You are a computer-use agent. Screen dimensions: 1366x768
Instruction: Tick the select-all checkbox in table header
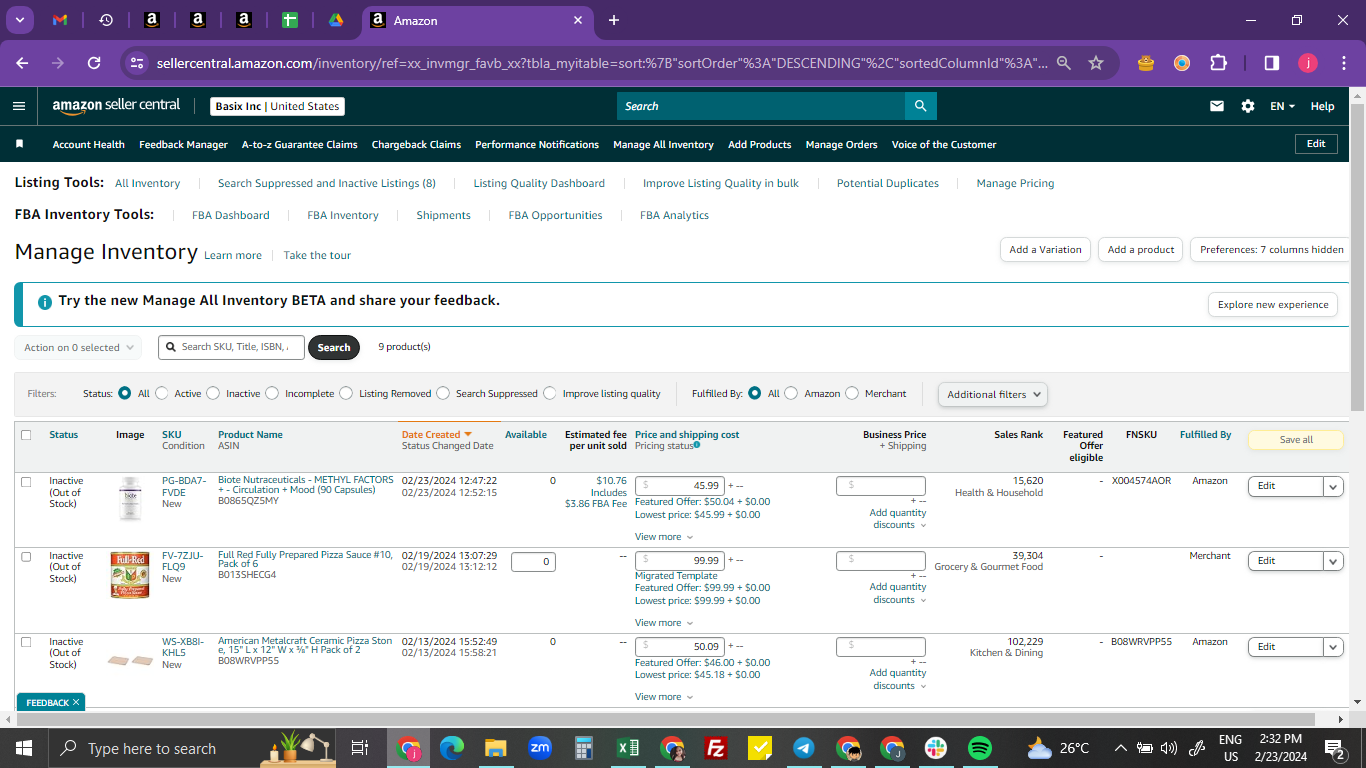coord(26,435)
